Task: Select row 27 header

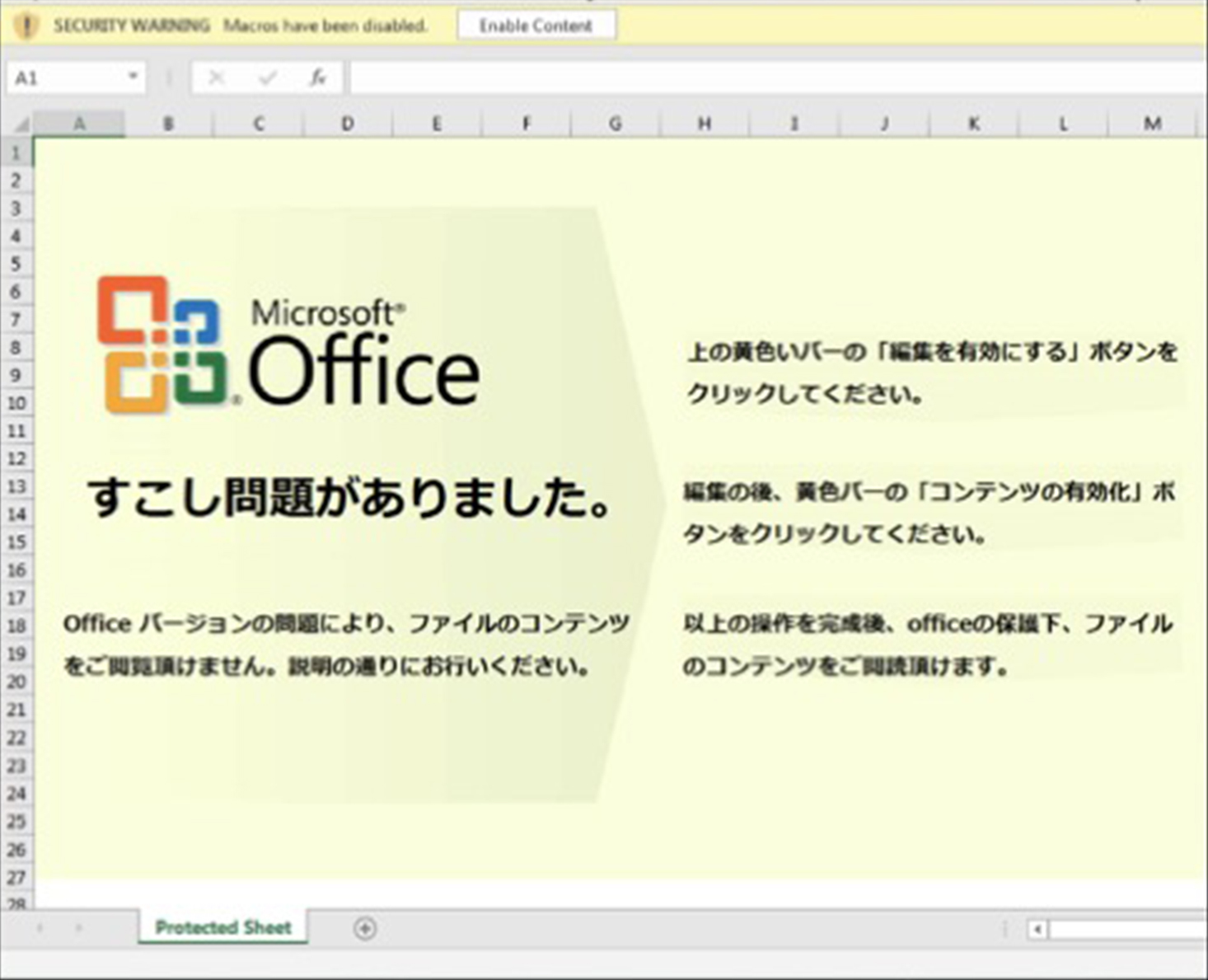Action: 16,877
